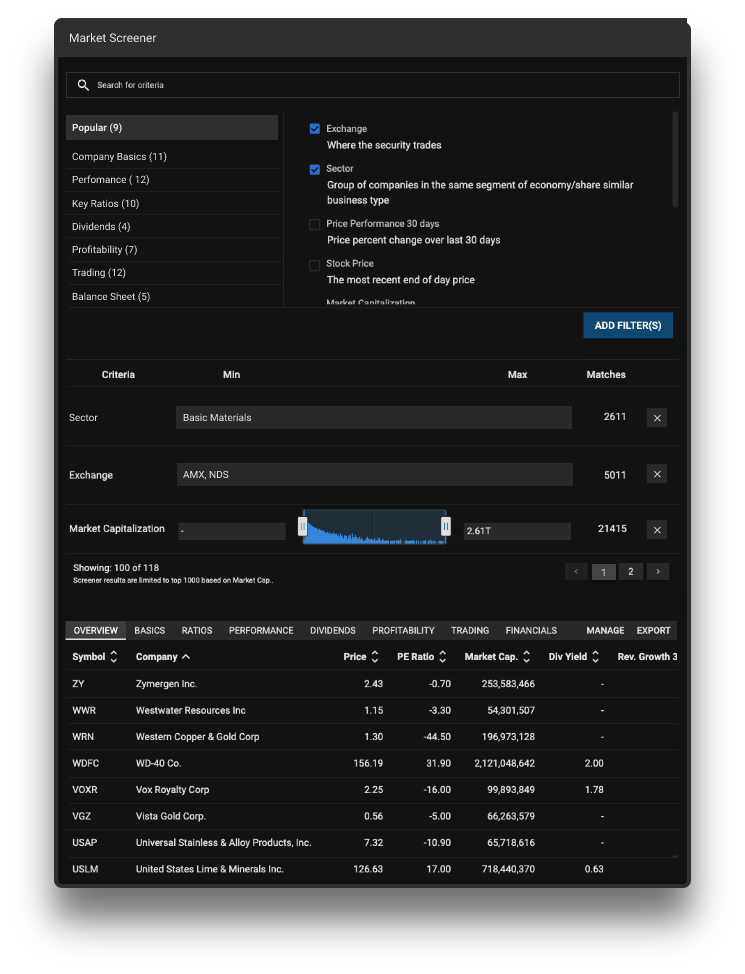This screenshot has height=974, width=745.
Task: Remove the Exchange filter row
Action: click(x=657, y=474)
